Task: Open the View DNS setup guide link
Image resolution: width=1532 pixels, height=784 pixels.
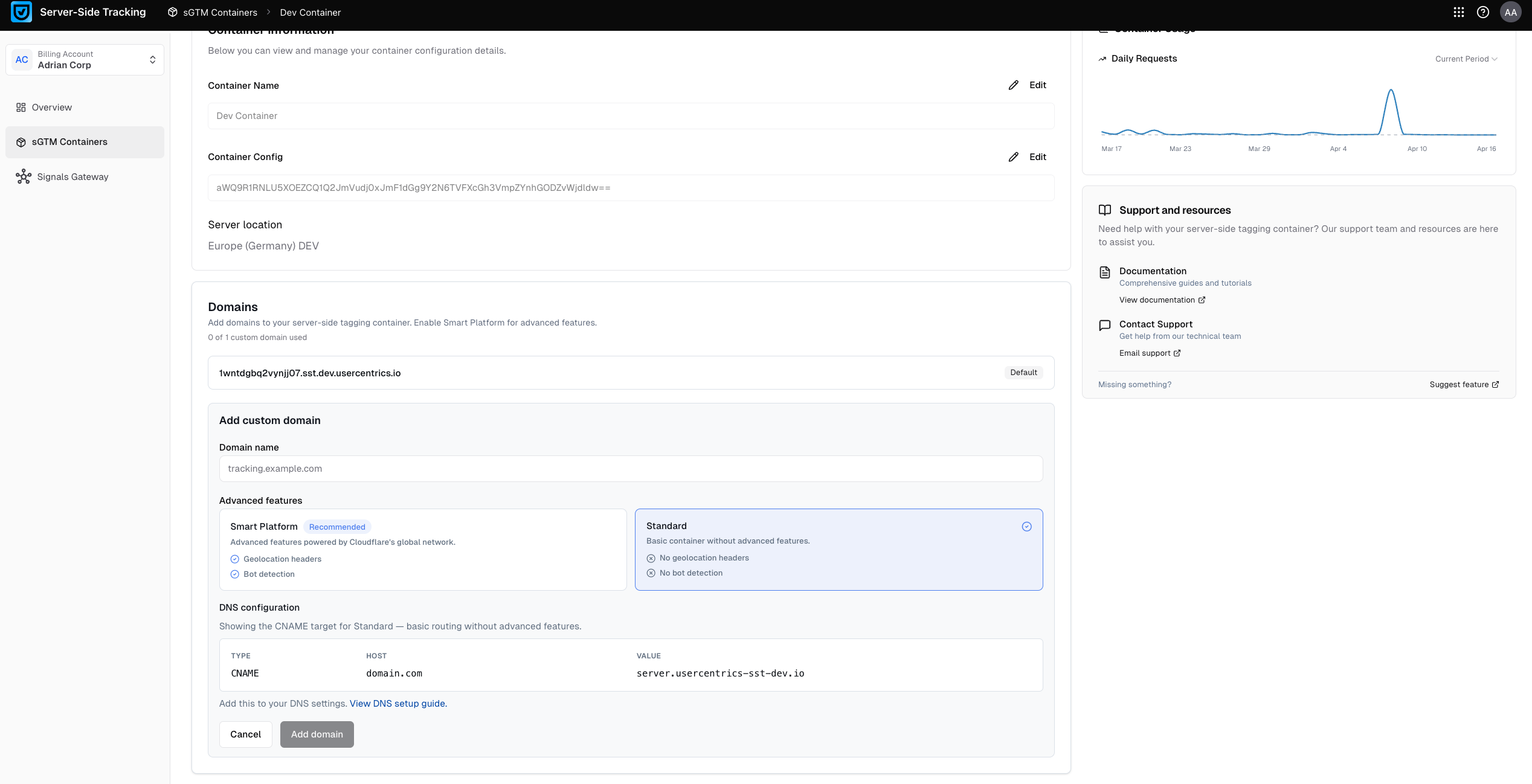Action: 397,704
